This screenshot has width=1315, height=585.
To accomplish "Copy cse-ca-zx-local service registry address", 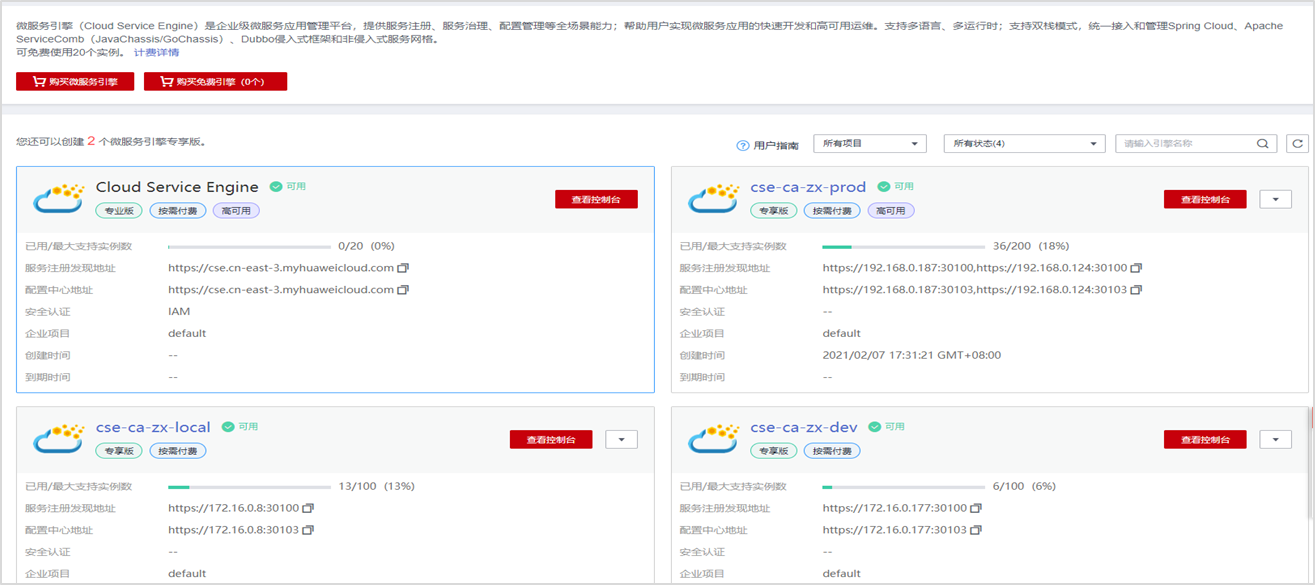I will pyautogui.click(x=308, y=508).
